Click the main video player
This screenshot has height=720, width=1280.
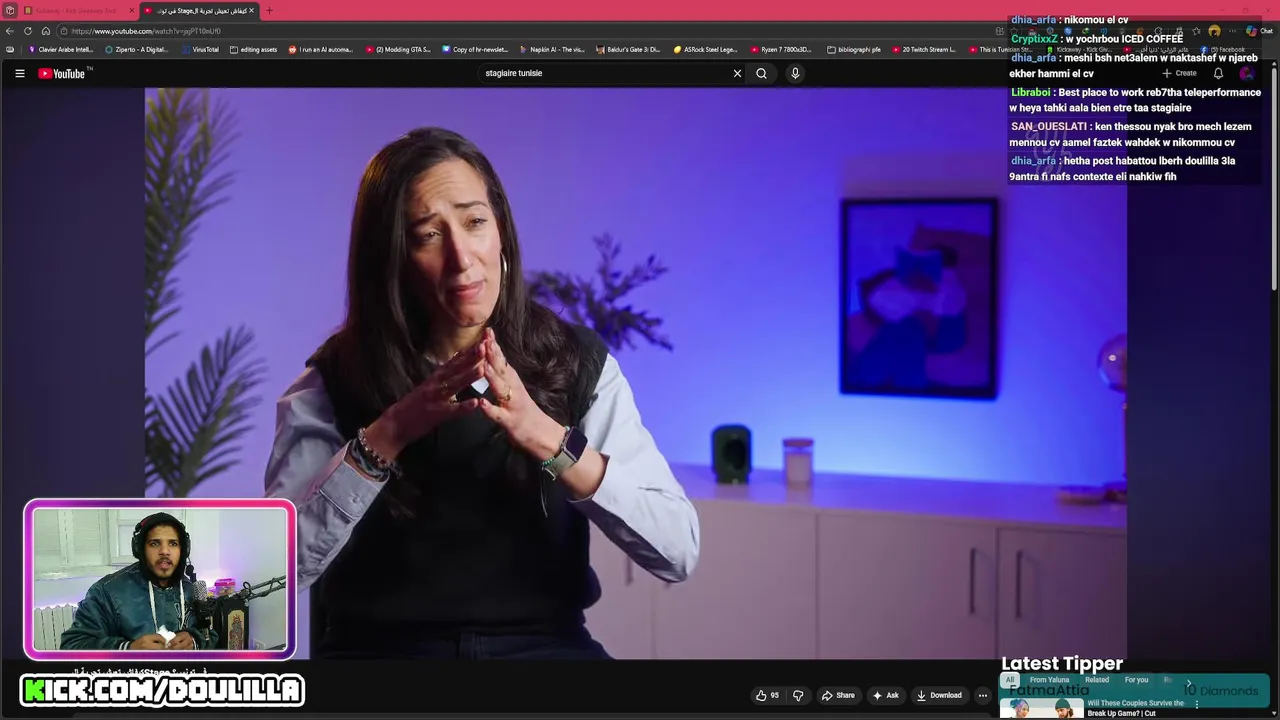(636, 373)
